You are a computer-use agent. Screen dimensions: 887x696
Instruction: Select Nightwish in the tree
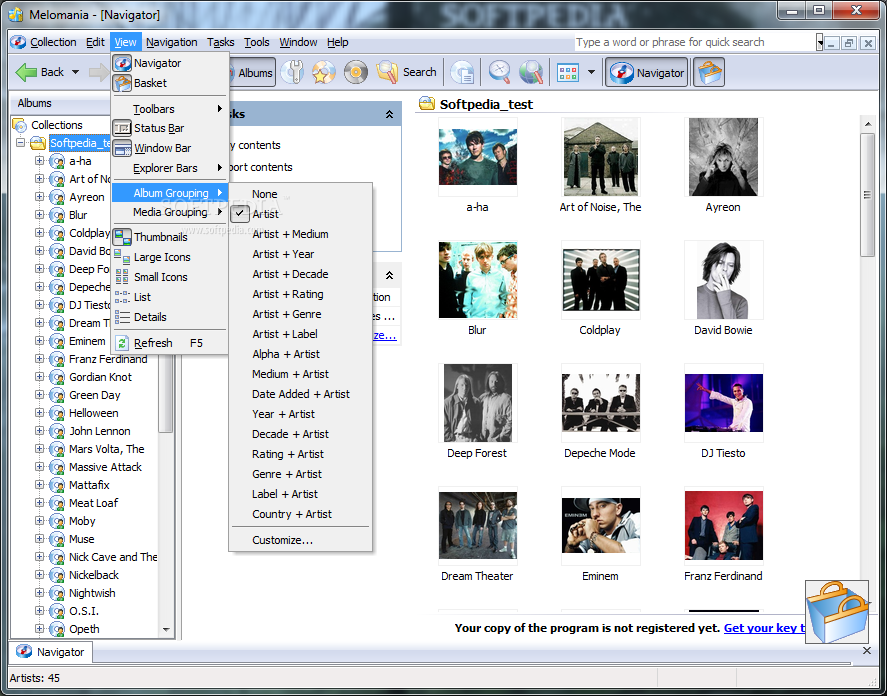tap(92, 593)
